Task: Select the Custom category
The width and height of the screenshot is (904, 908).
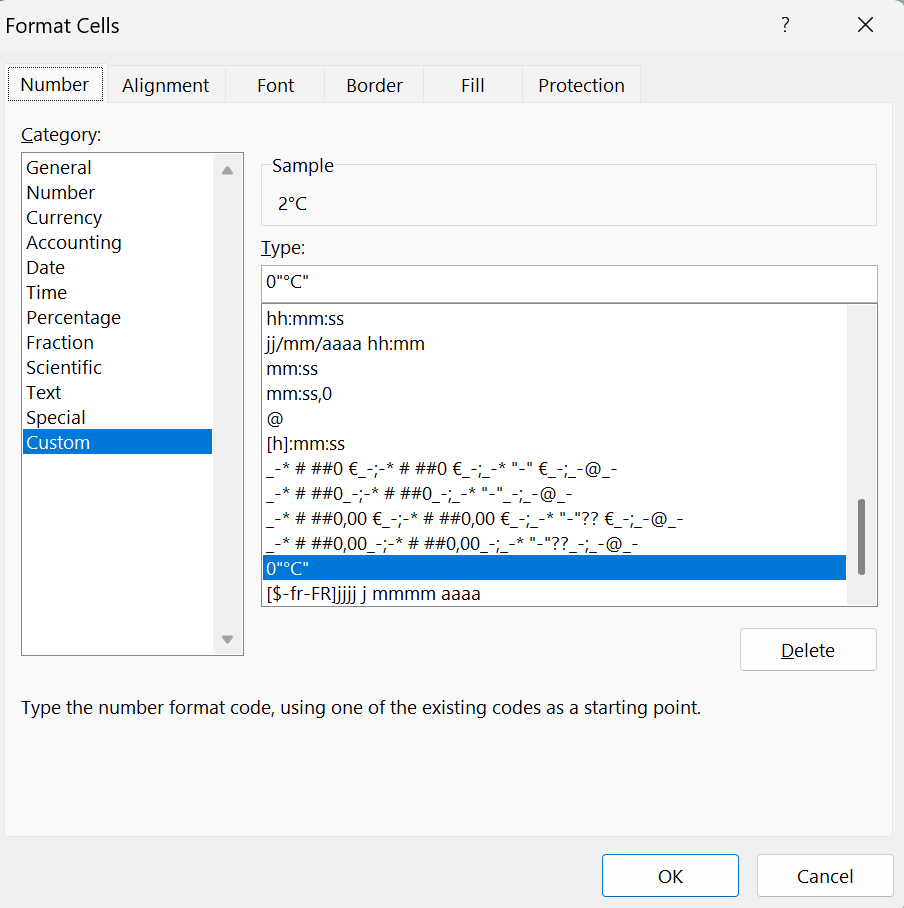Action: click(x=118, y=442)
